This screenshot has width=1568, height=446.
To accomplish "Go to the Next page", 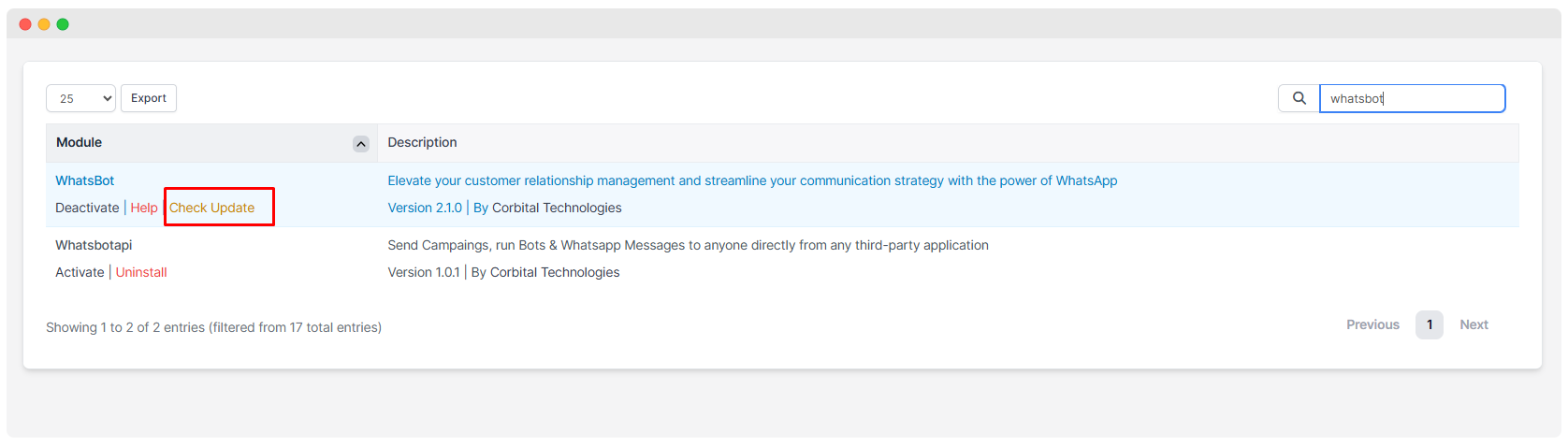I will point(1474,324).
